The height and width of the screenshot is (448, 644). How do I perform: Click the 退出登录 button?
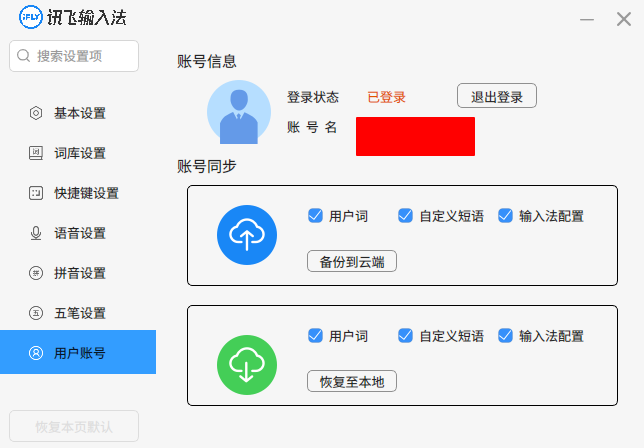pos(497,96)
